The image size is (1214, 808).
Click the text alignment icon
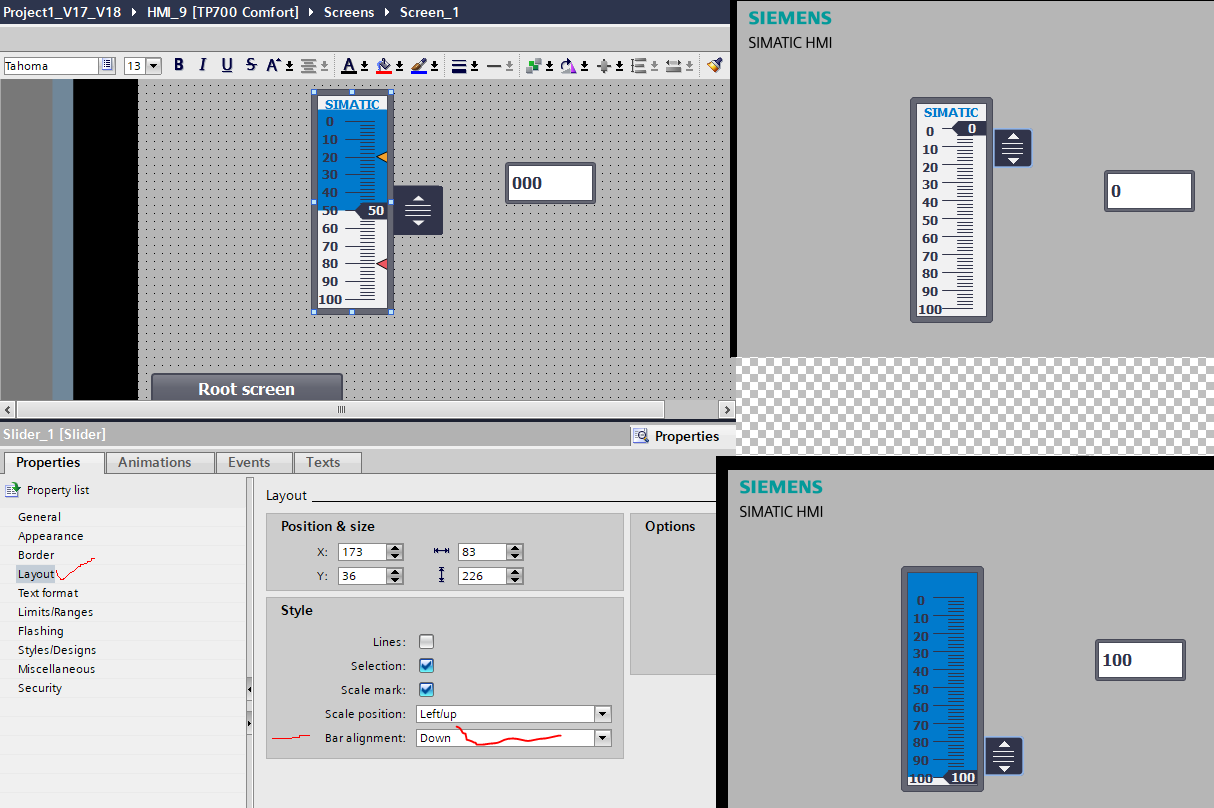[x=310, y=65]
